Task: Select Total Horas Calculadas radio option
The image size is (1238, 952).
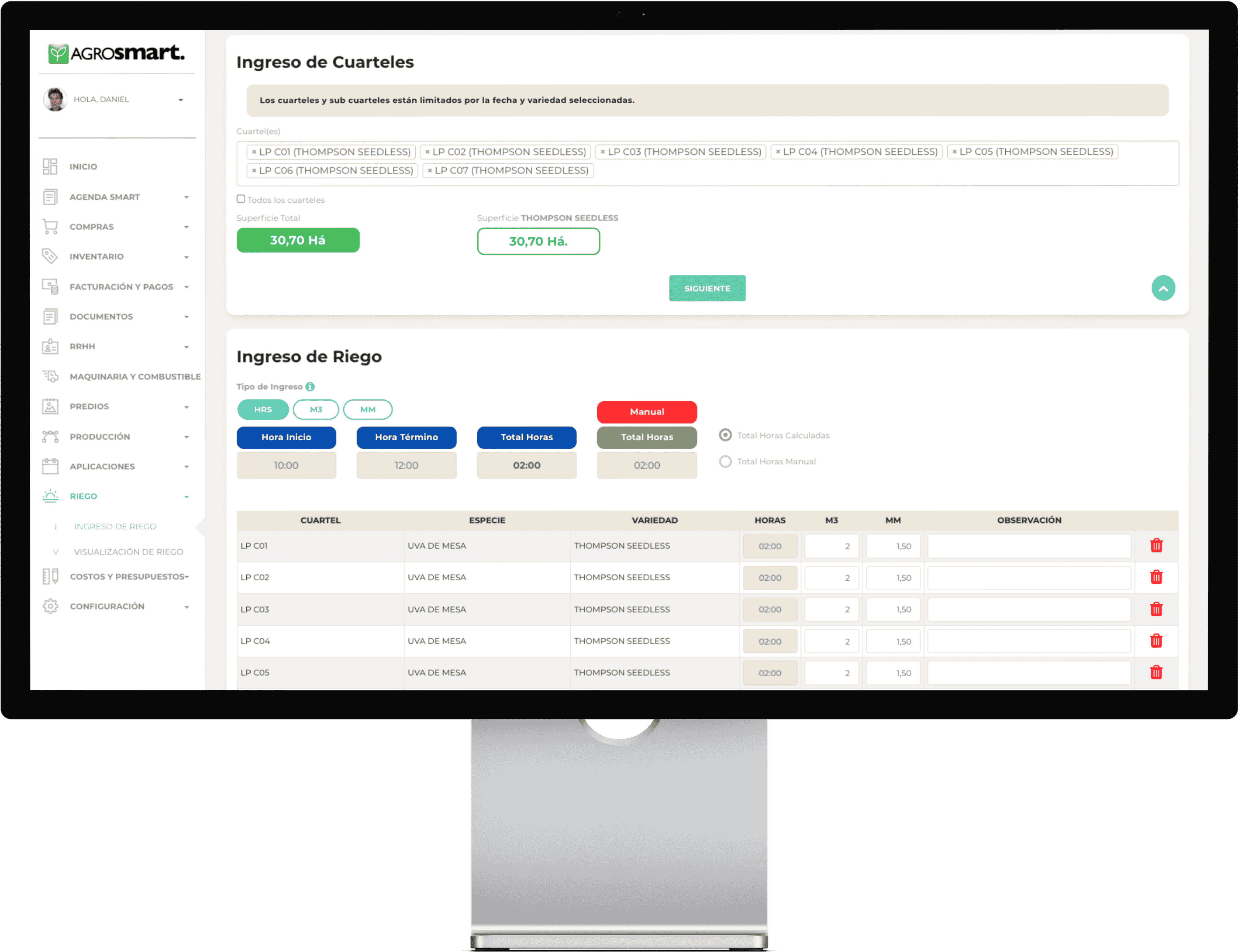Action: (725, 435)
